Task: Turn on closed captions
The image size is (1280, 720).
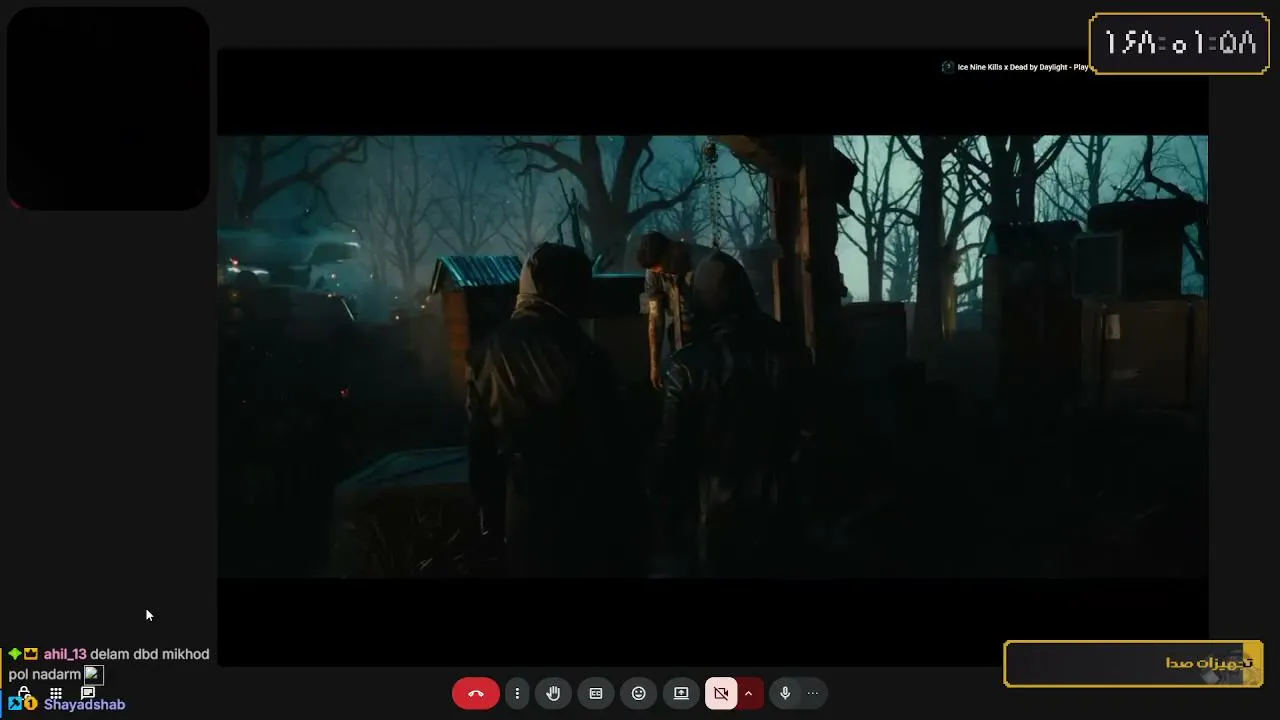Action: coord(596,693)
